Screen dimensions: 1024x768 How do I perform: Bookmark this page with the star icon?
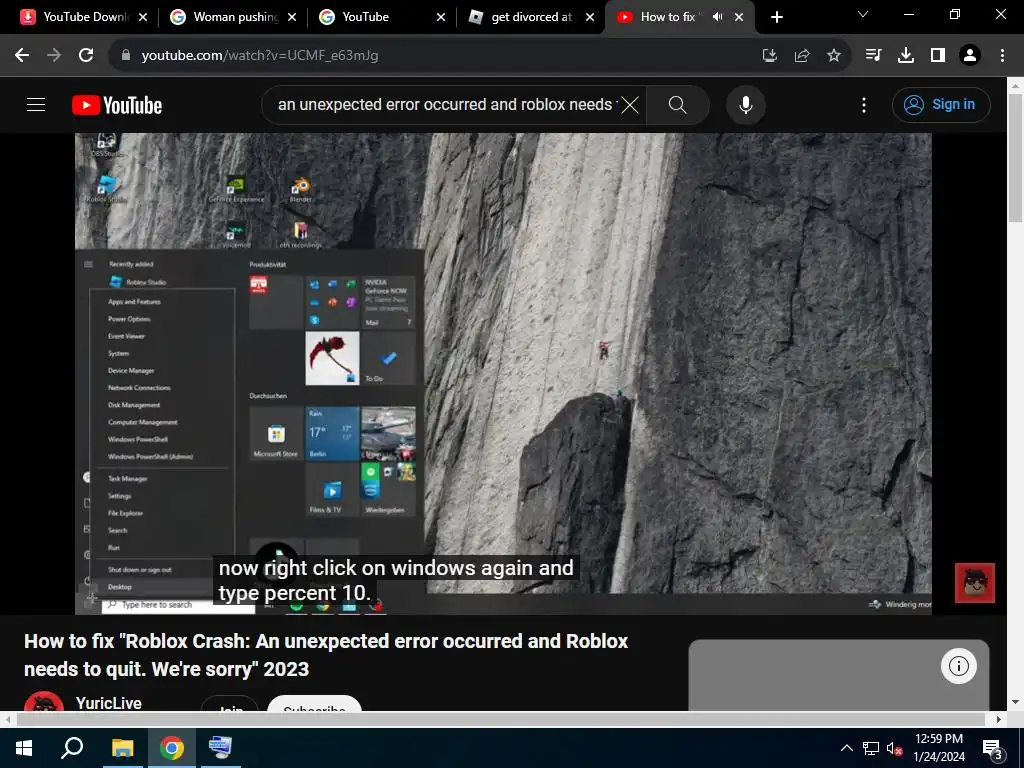tap(833, 56)
